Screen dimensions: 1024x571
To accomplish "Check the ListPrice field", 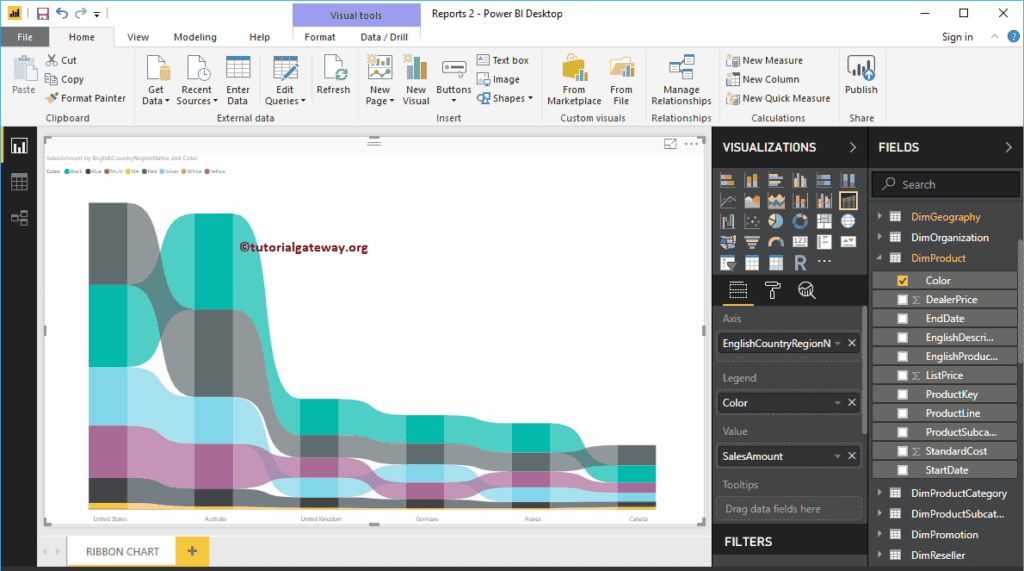I will point(903,375).
